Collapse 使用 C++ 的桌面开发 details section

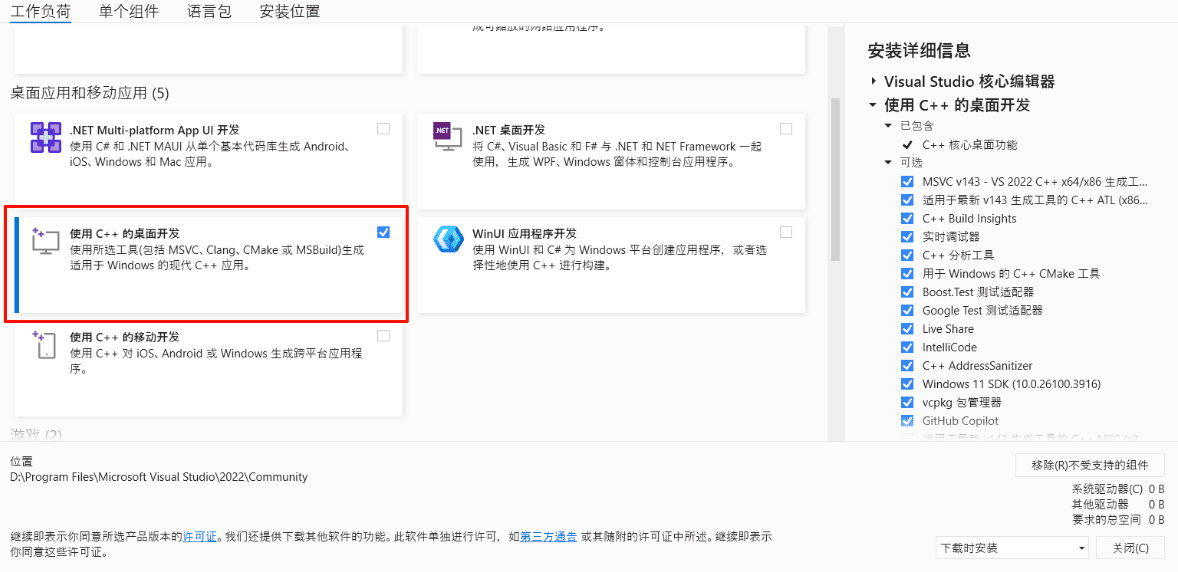[874, 105]
